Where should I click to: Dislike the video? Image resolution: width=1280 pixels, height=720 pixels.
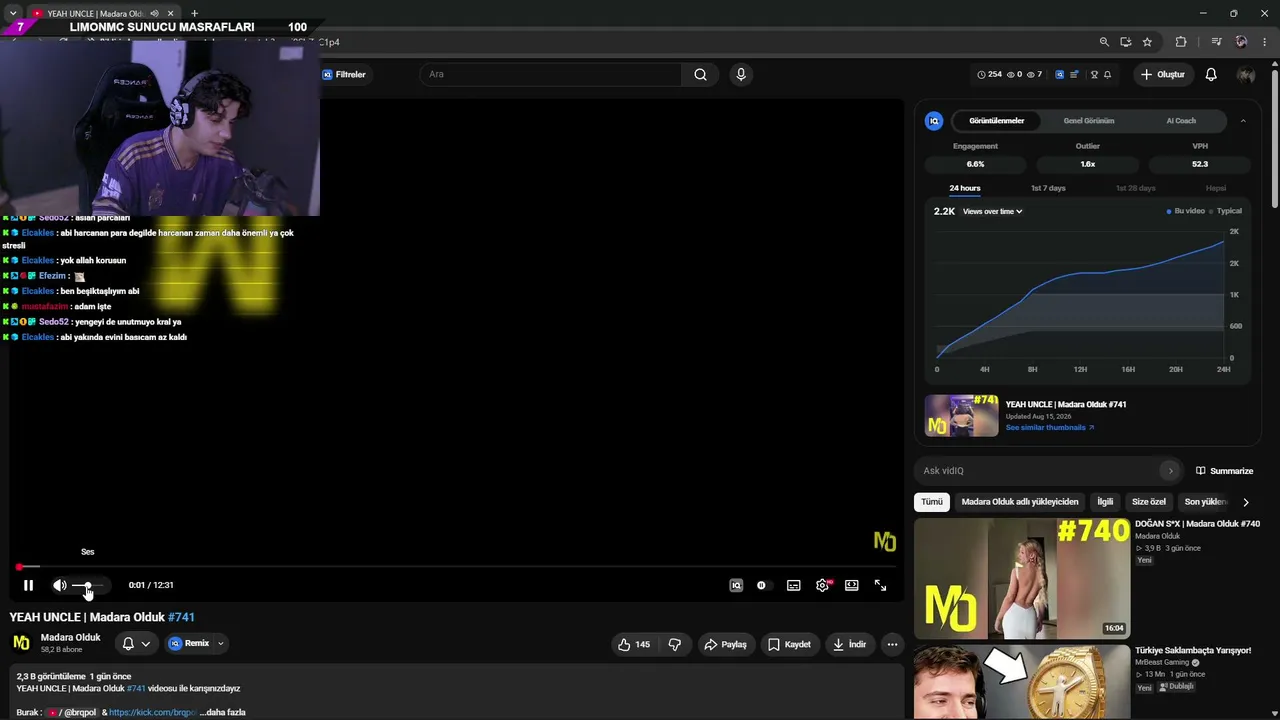(675, 644)
